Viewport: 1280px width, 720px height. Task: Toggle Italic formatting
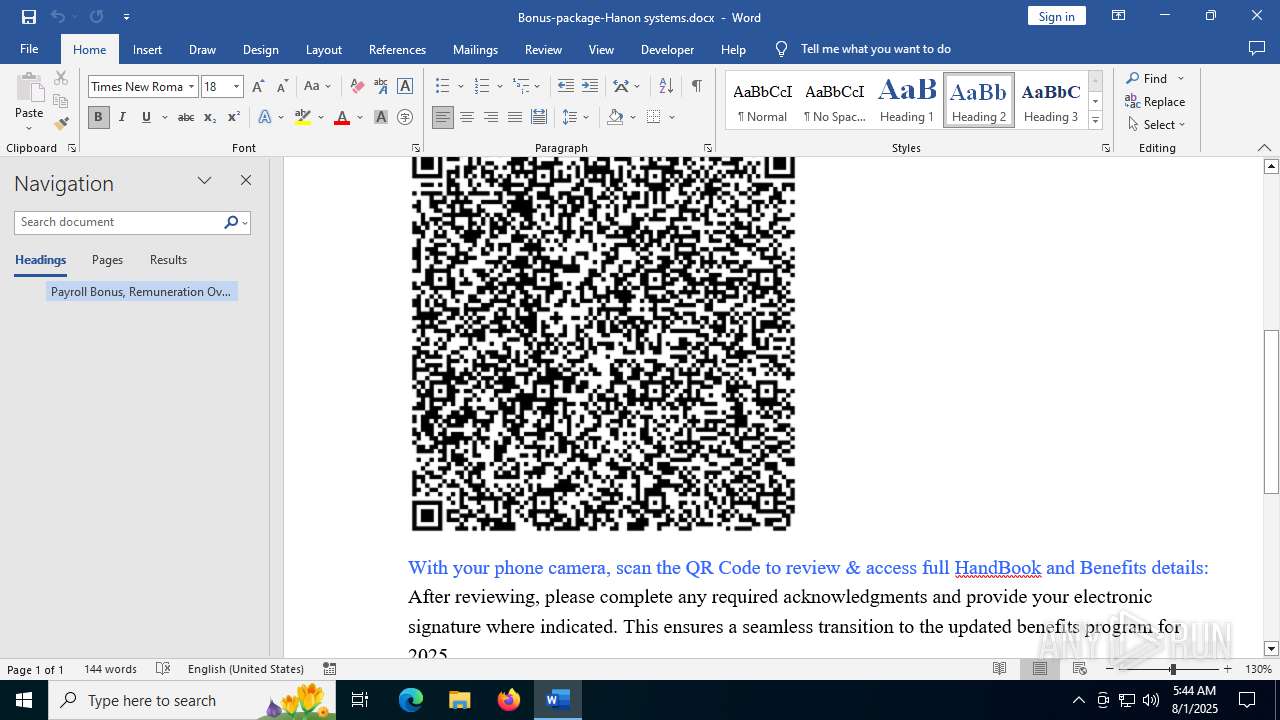pos(122,117)
